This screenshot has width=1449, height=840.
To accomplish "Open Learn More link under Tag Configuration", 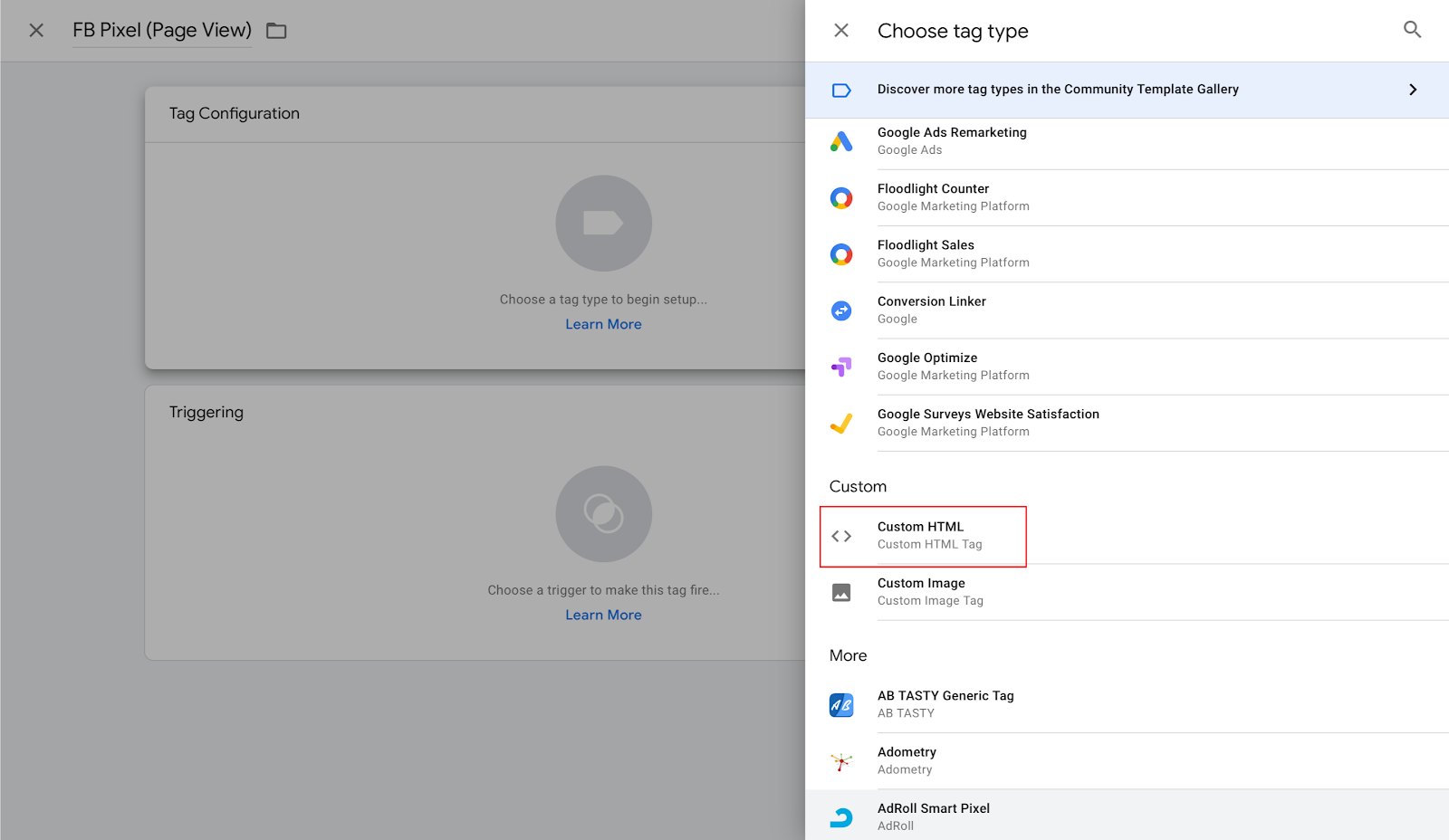I will (603, 324).
